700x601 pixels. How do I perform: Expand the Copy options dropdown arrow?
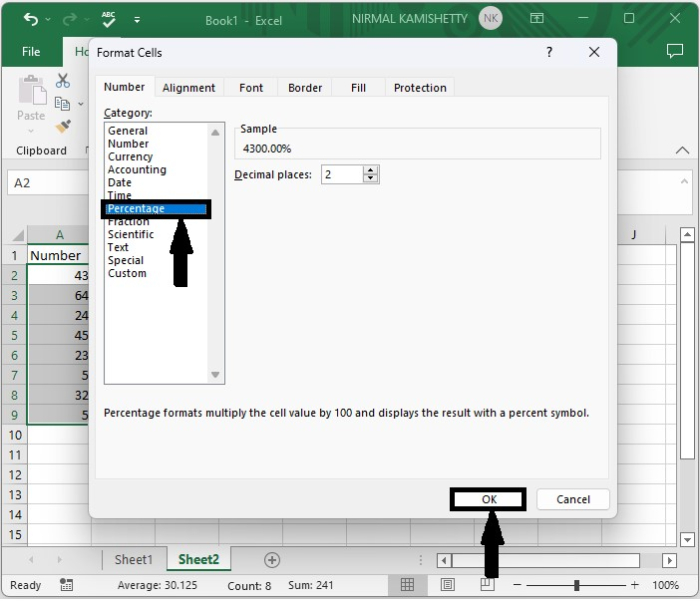click(81, 104)
